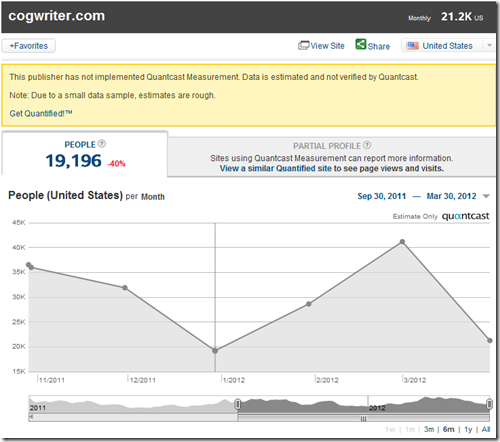Select the 1y time range
This screenshot has width=500, height=442.
[x=468, y=429]
